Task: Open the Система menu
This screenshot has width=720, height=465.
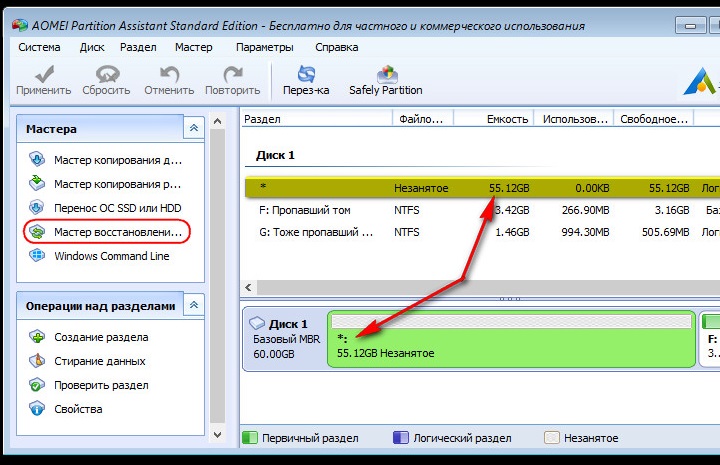Action: click(39, 47)
